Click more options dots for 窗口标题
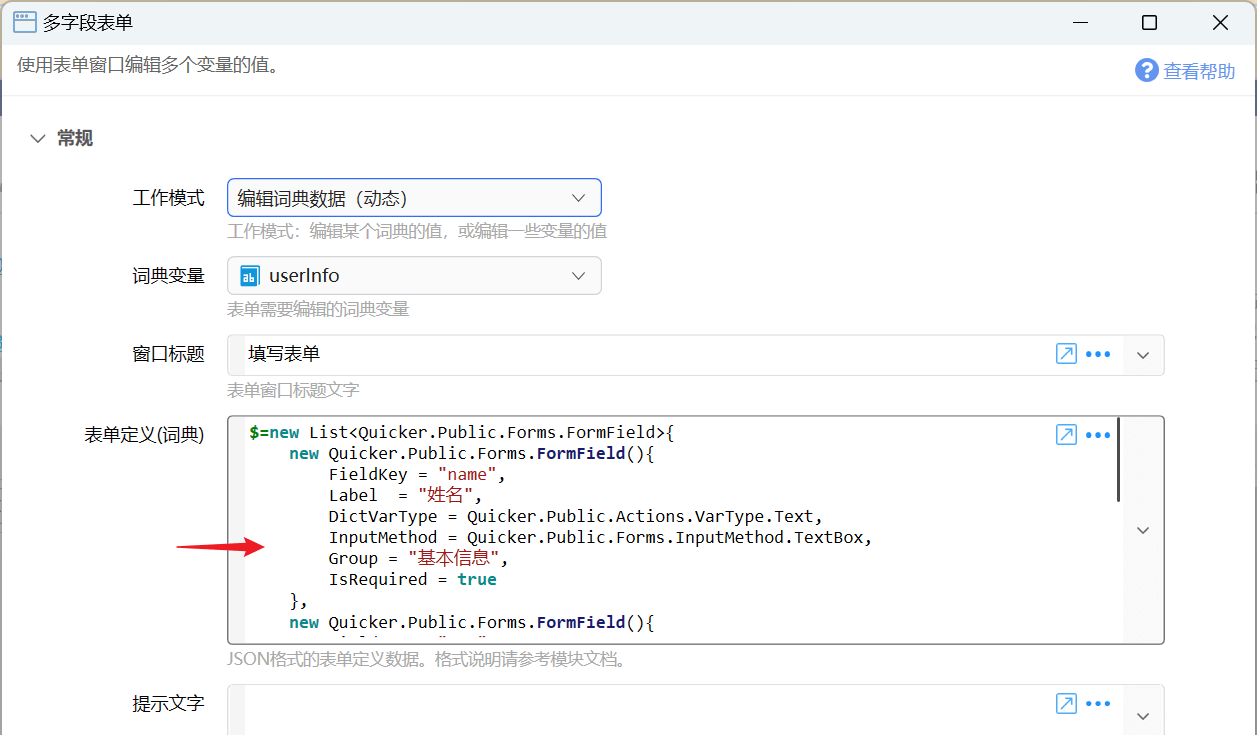The width and height of the screenshot is (1257, 735). tap(1098, 354)
